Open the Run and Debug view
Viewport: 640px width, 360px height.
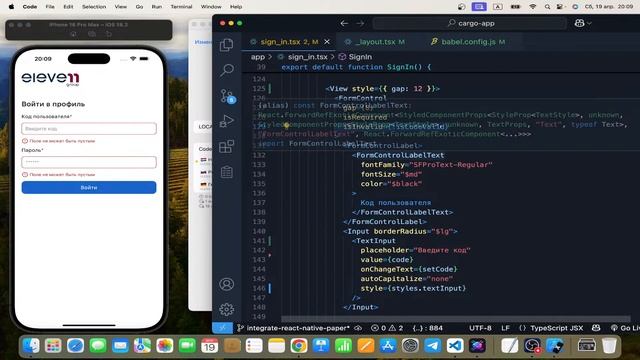point(227,121)
